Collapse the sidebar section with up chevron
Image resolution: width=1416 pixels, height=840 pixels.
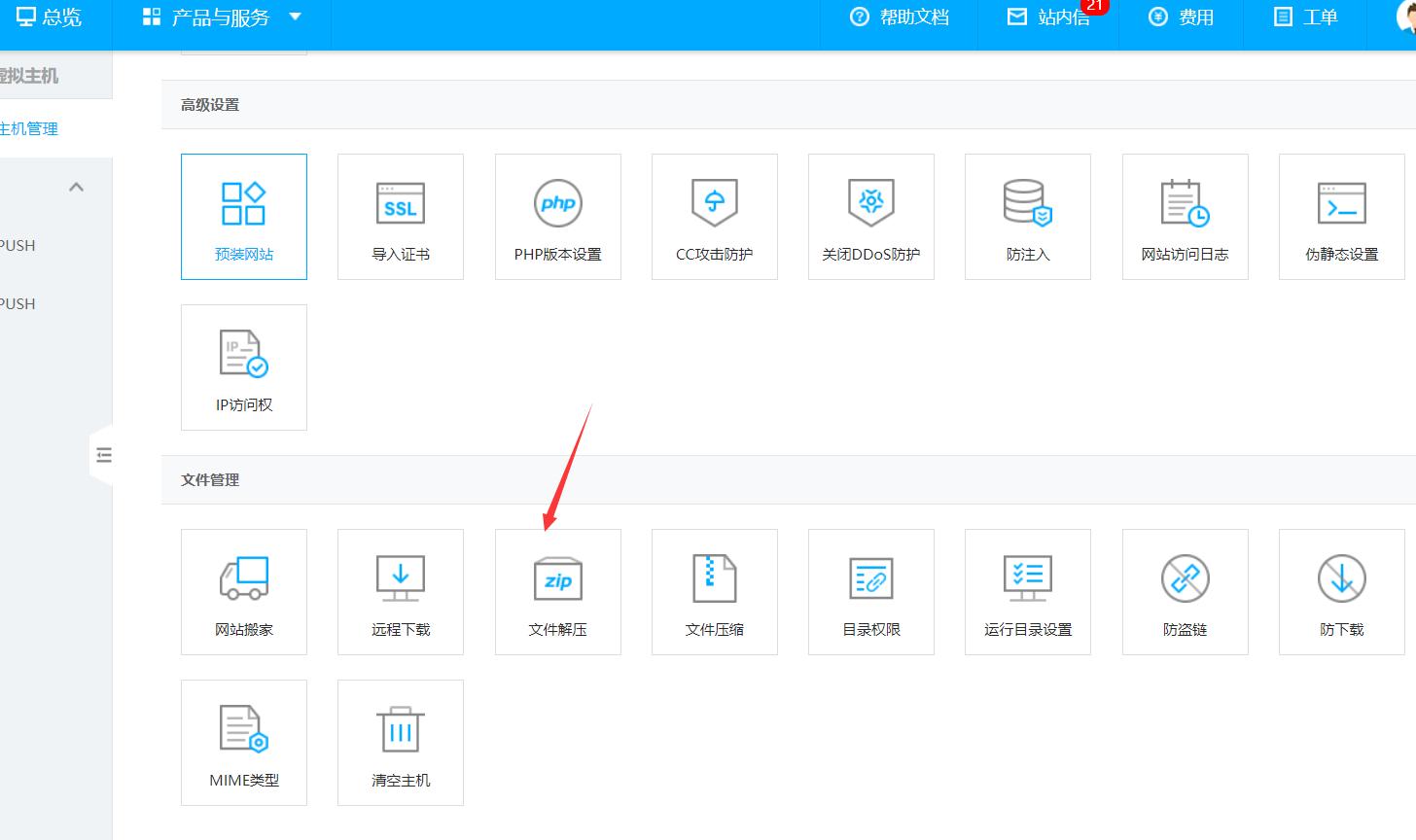[77, 187]
